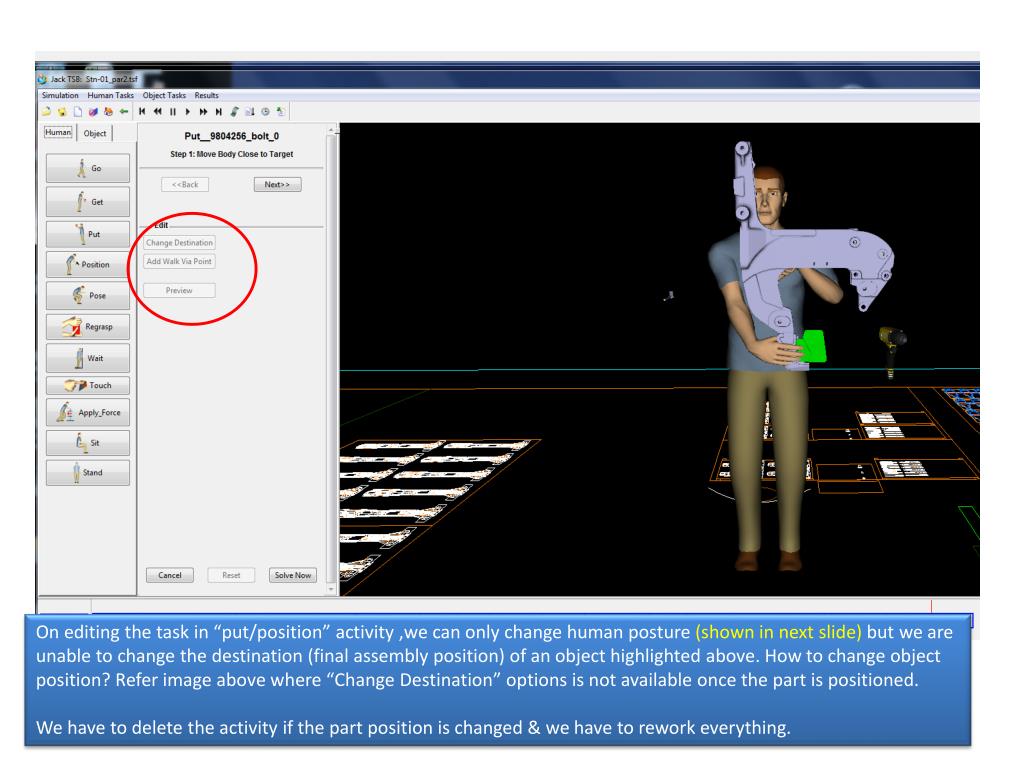This screenshot has width=1024, height=768.
Task: Click the Pose task button
Action: point(86,297)
